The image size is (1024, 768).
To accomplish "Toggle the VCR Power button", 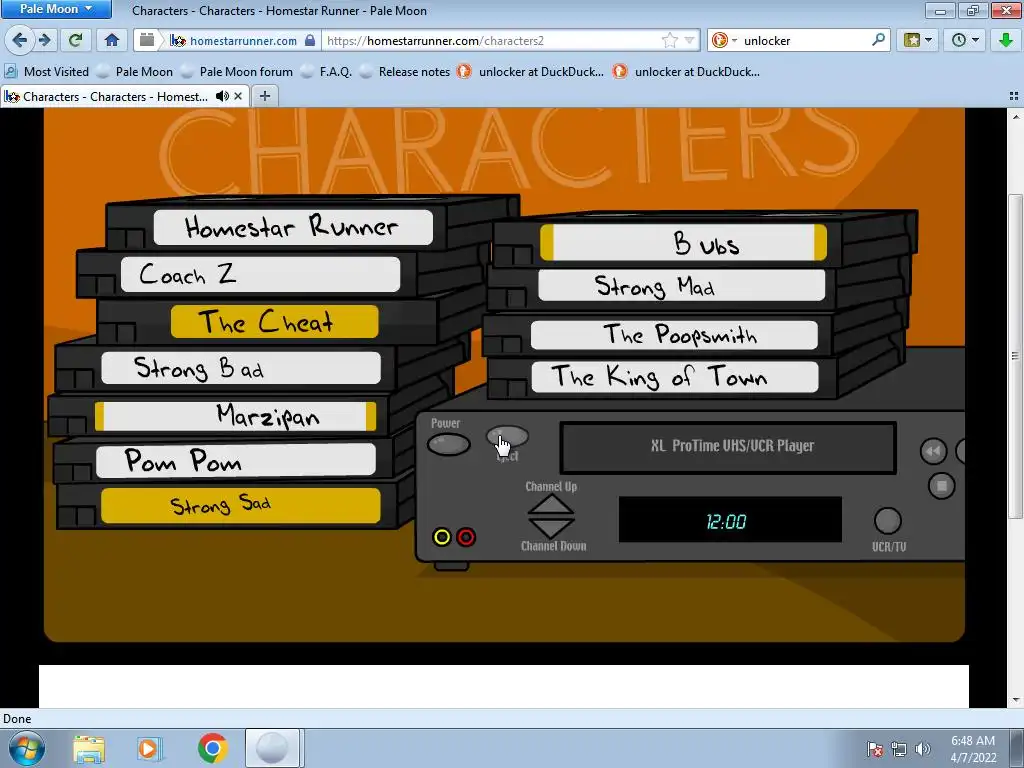I will coord(449,445).
